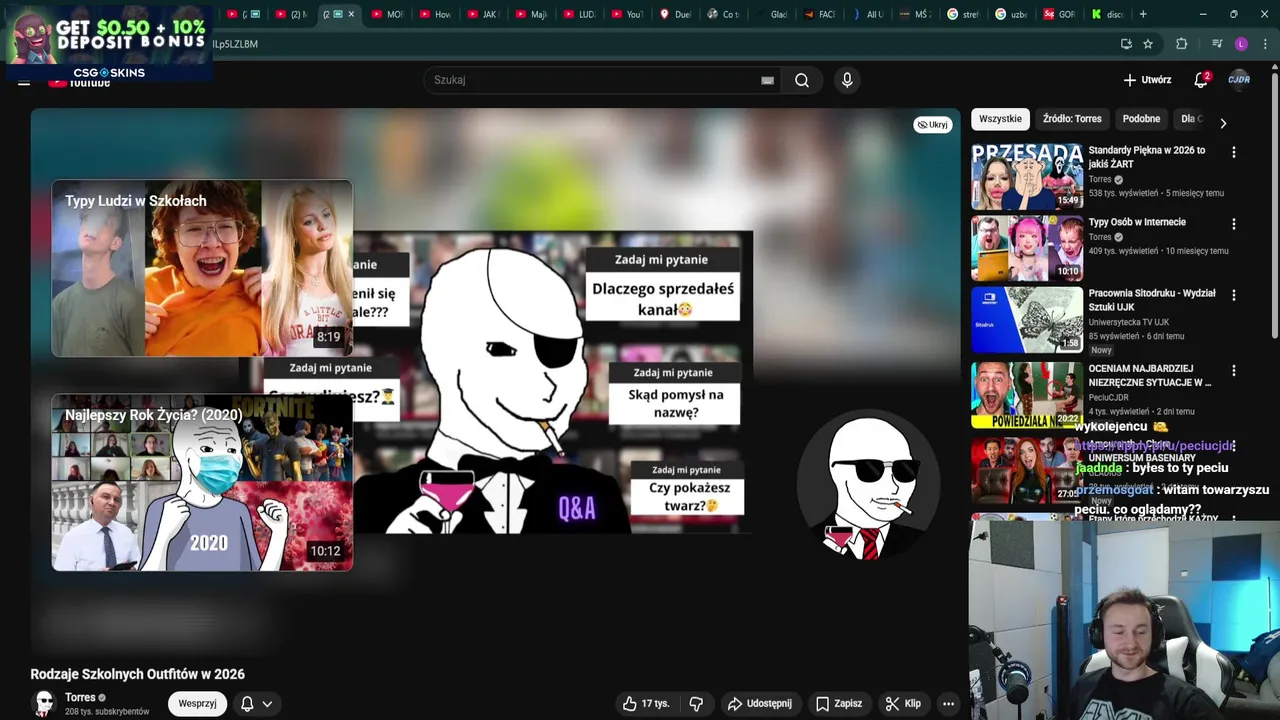Open the browser extensions puzzle icon
The width and height of the screenshot is (1280, 720).
click(x=1181, y=44)
